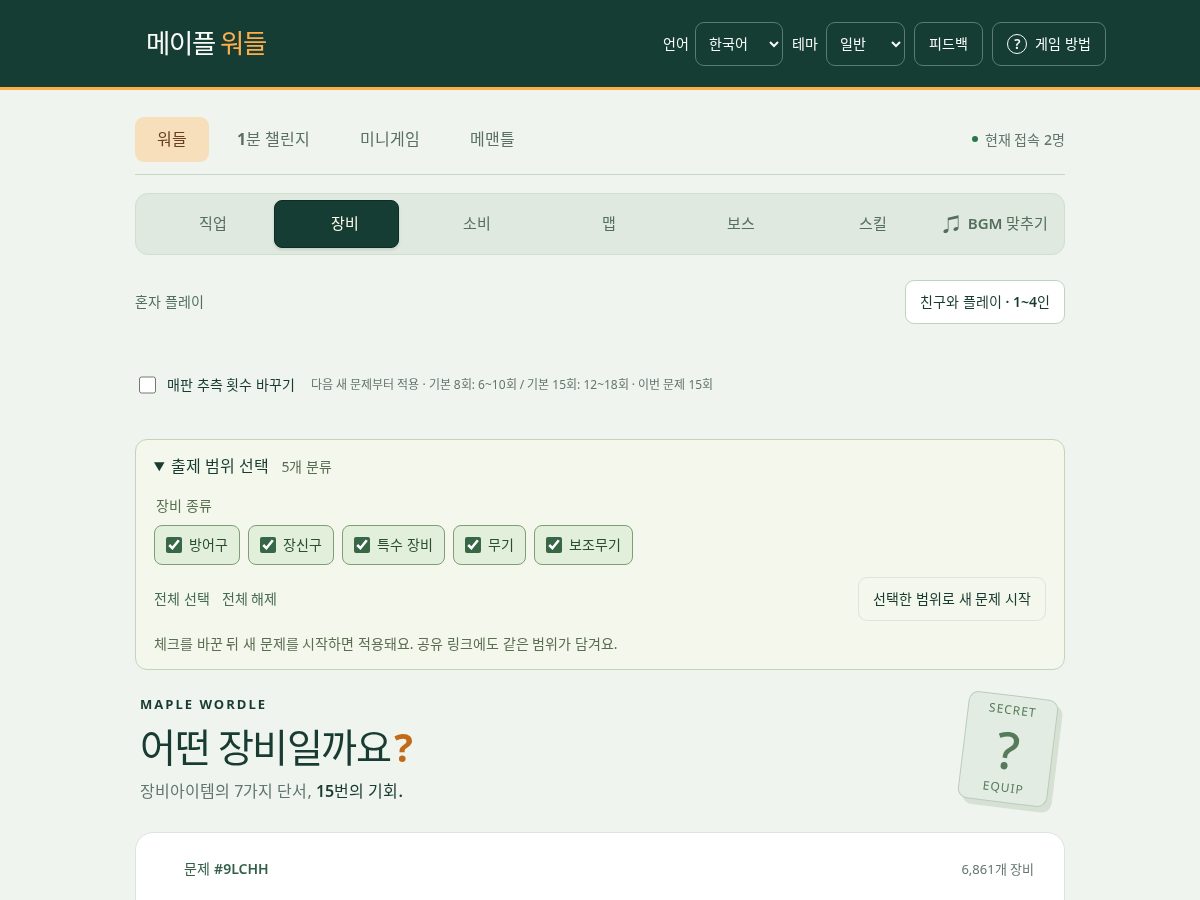
Task: Select the 워들 tab
Action: coord(172,139)
